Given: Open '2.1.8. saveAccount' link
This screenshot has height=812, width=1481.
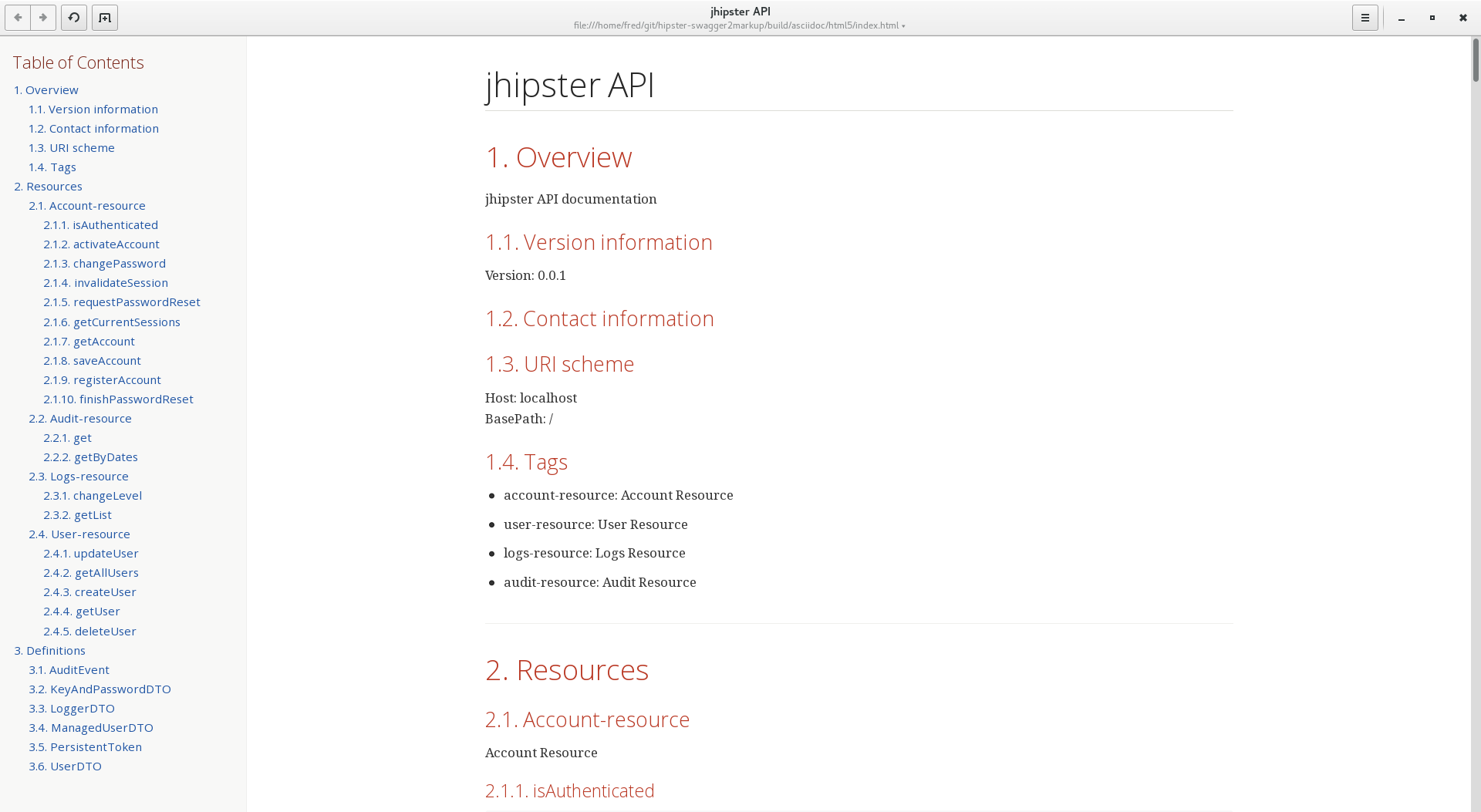Looking at the screenshot, I should 93,360.
